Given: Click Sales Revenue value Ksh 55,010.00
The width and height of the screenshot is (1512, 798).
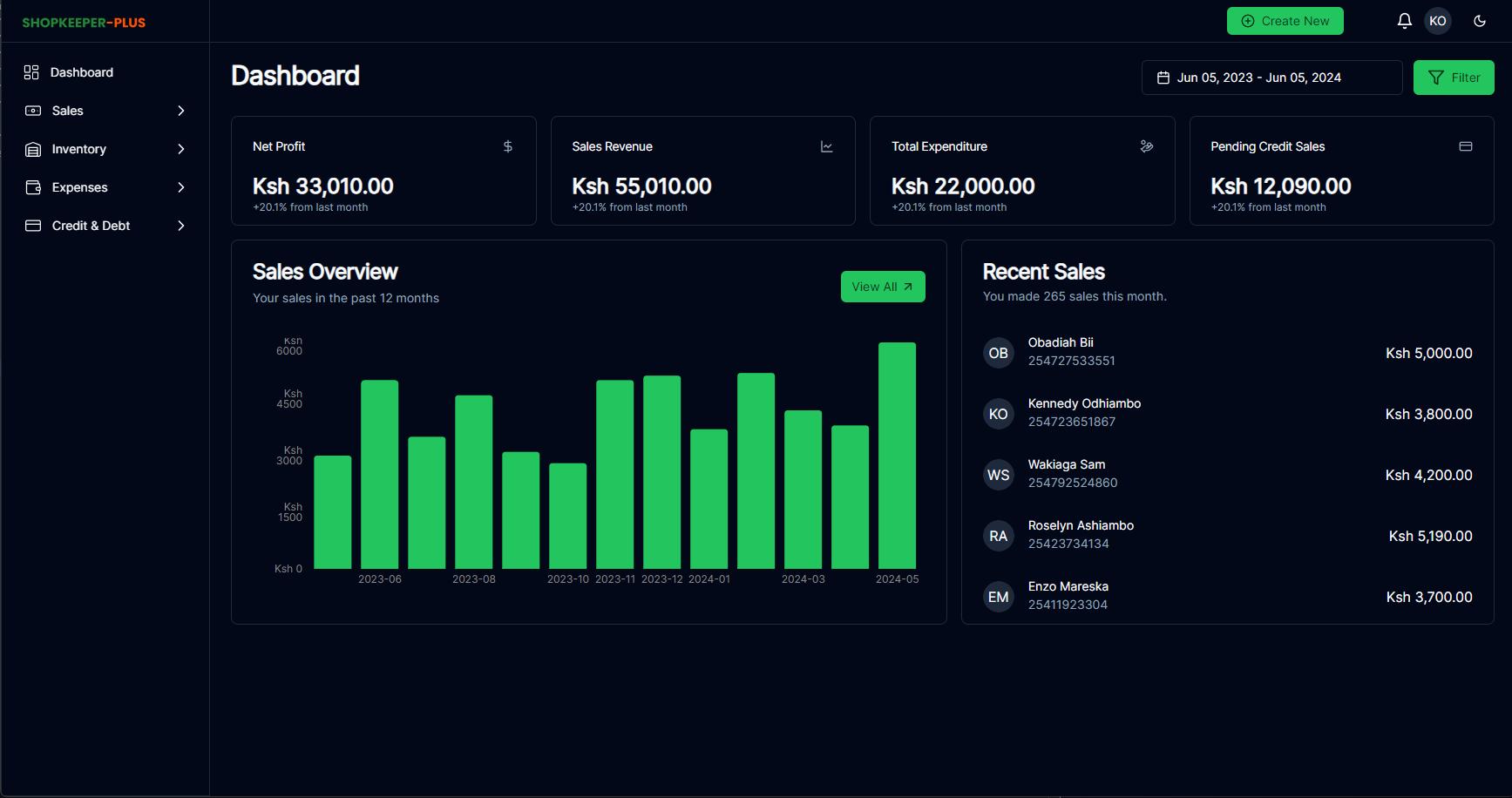Looking at the screenshot, I should click(x=642, y=186).
